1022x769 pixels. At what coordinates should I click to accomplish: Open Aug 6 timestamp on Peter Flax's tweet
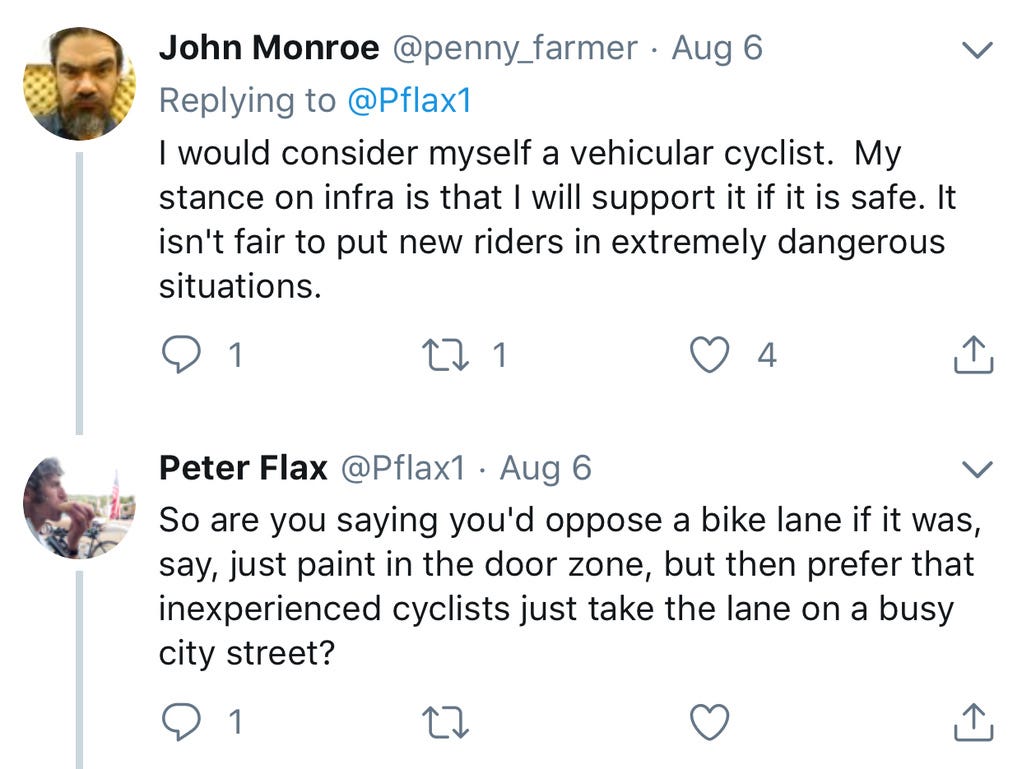click(546, 469)
